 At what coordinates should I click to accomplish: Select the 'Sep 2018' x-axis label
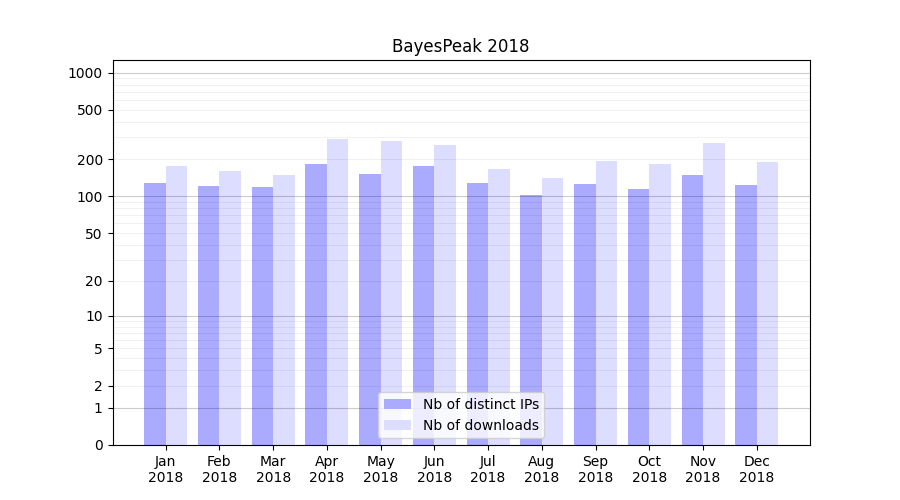[x=595, y=469]
